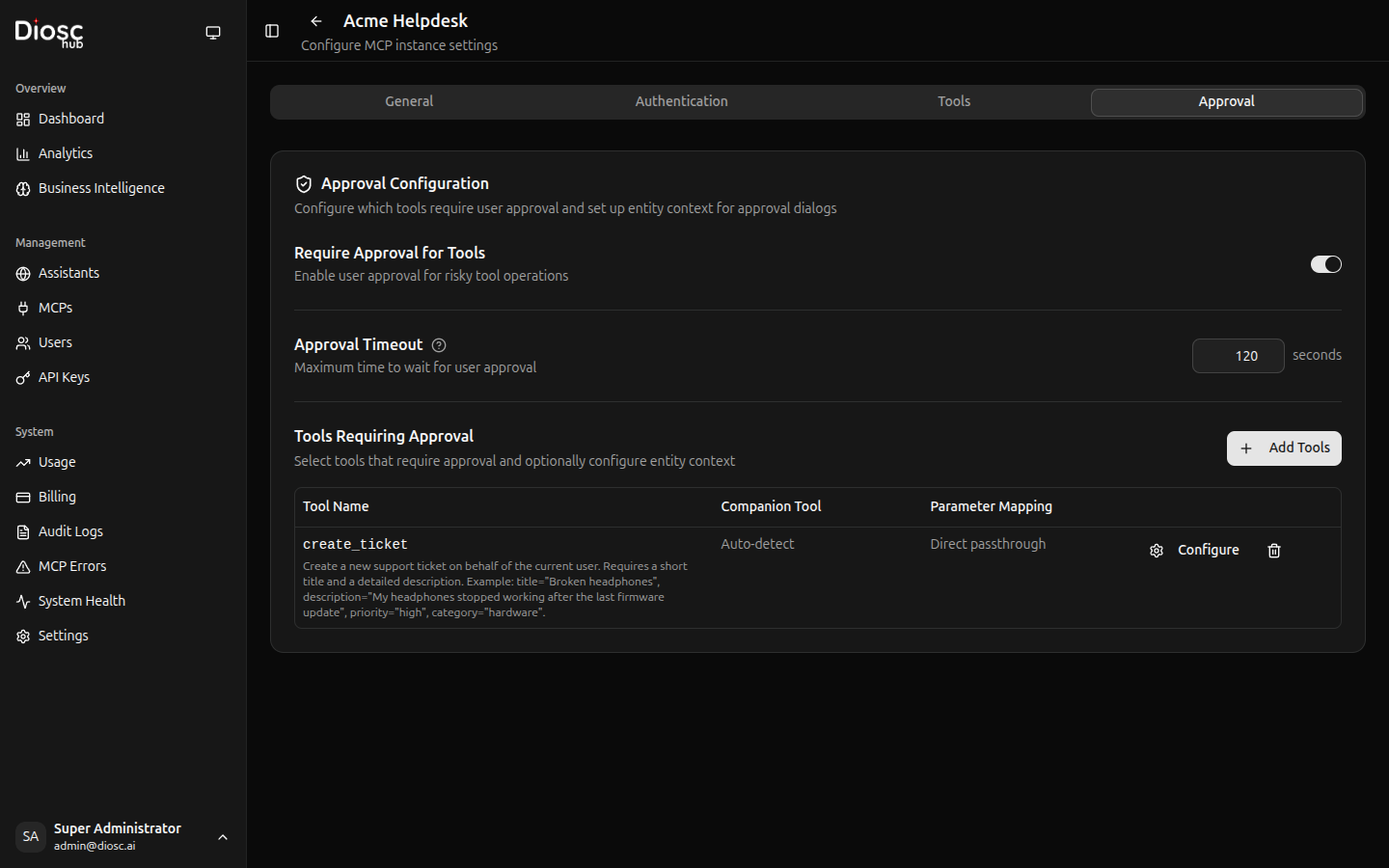Open the General tab
Viewport: 1389px width, 868px height.
click(409, 101)
